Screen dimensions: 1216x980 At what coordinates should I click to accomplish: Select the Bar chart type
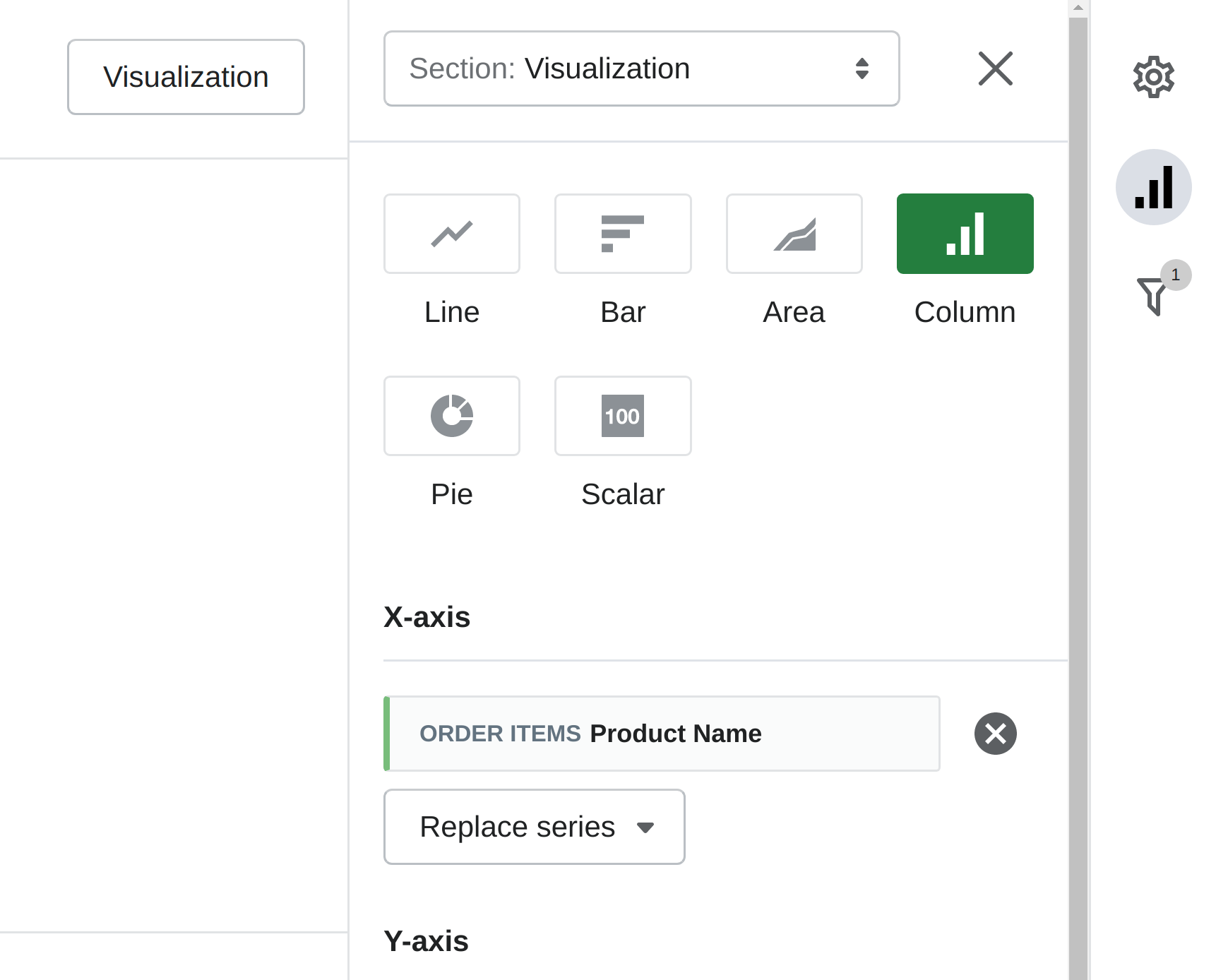[x=623, y=234]
